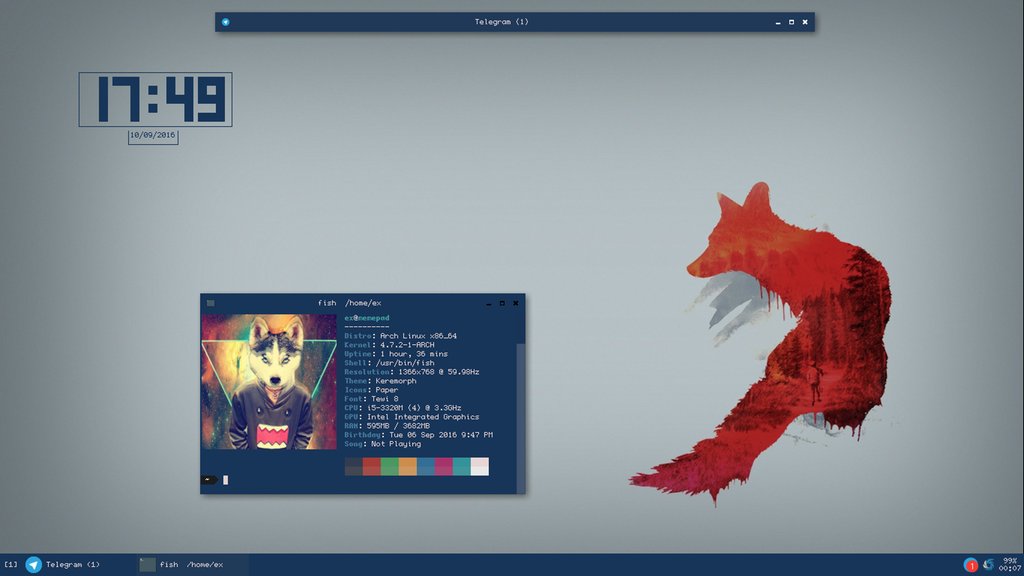Maximize the fish terminal window
This screenshot has height=576, width=1024.
pyautogui.click(x=502, y=303)
